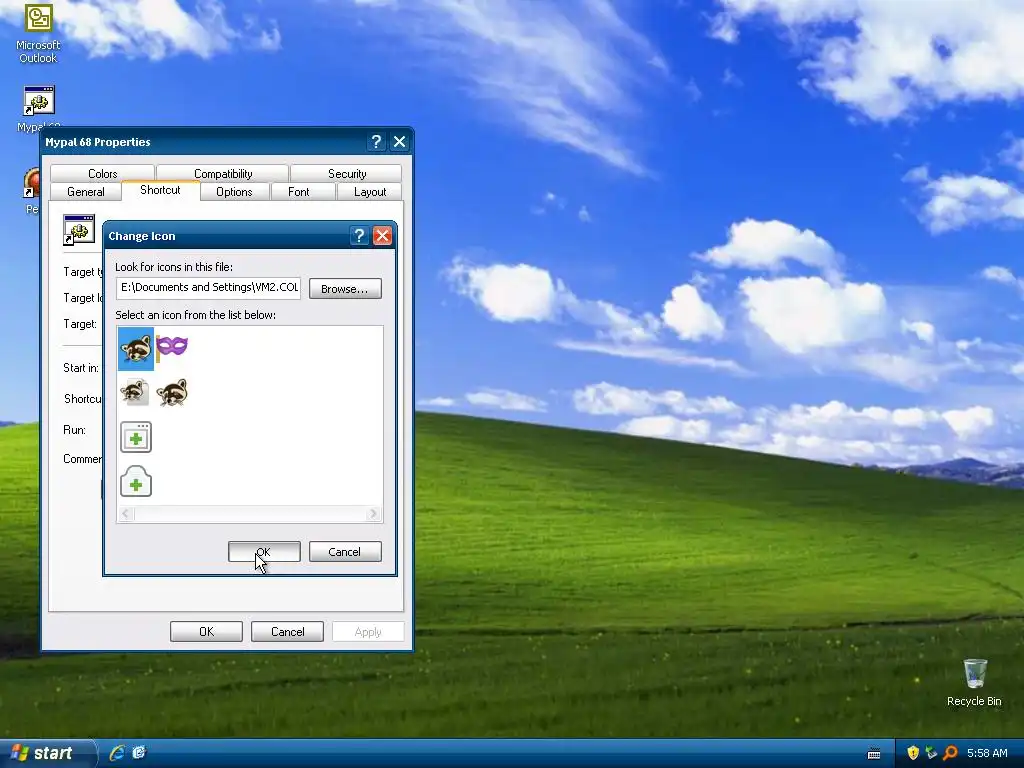Image resolution: width=1024 pixels, height=768 pixels.
Task: Browse for another icon file
Action: click(345, 289)
